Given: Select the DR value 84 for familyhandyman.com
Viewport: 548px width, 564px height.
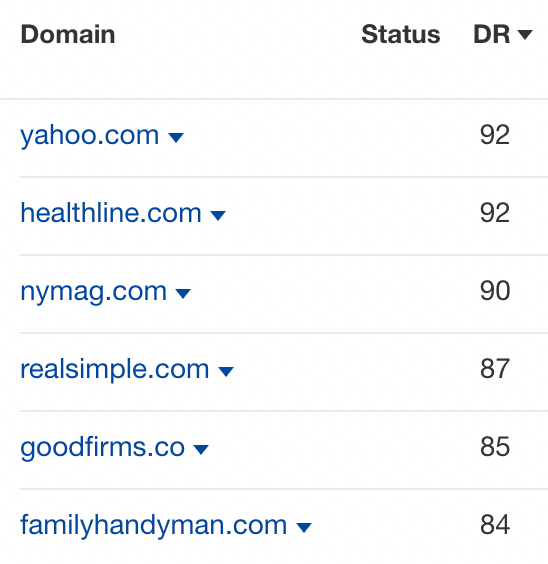Looking at the screenshot, I should pos(495,525).
